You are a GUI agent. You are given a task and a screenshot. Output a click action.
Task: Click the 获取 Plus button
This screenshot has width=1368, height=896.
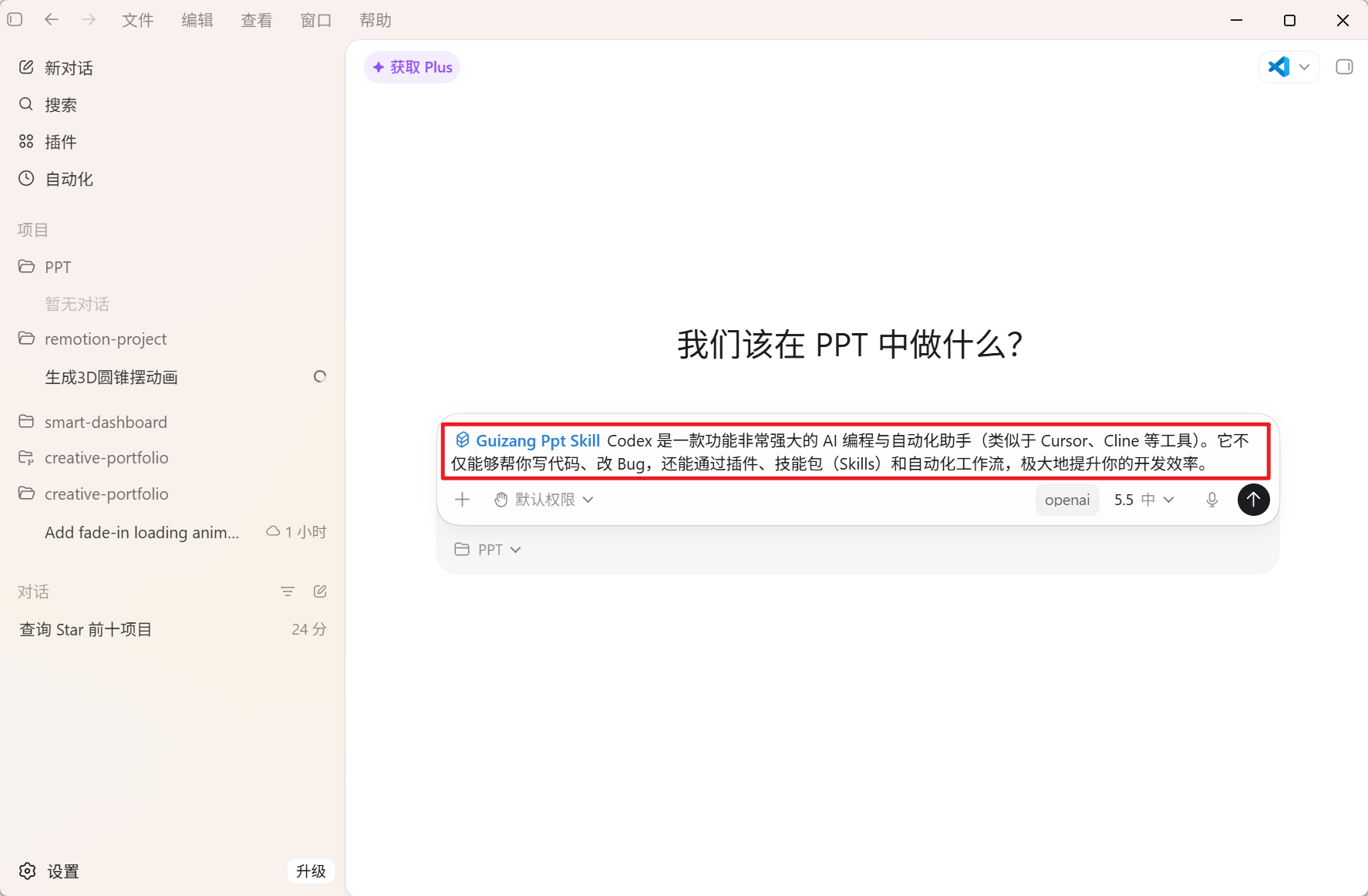[412, 67]
